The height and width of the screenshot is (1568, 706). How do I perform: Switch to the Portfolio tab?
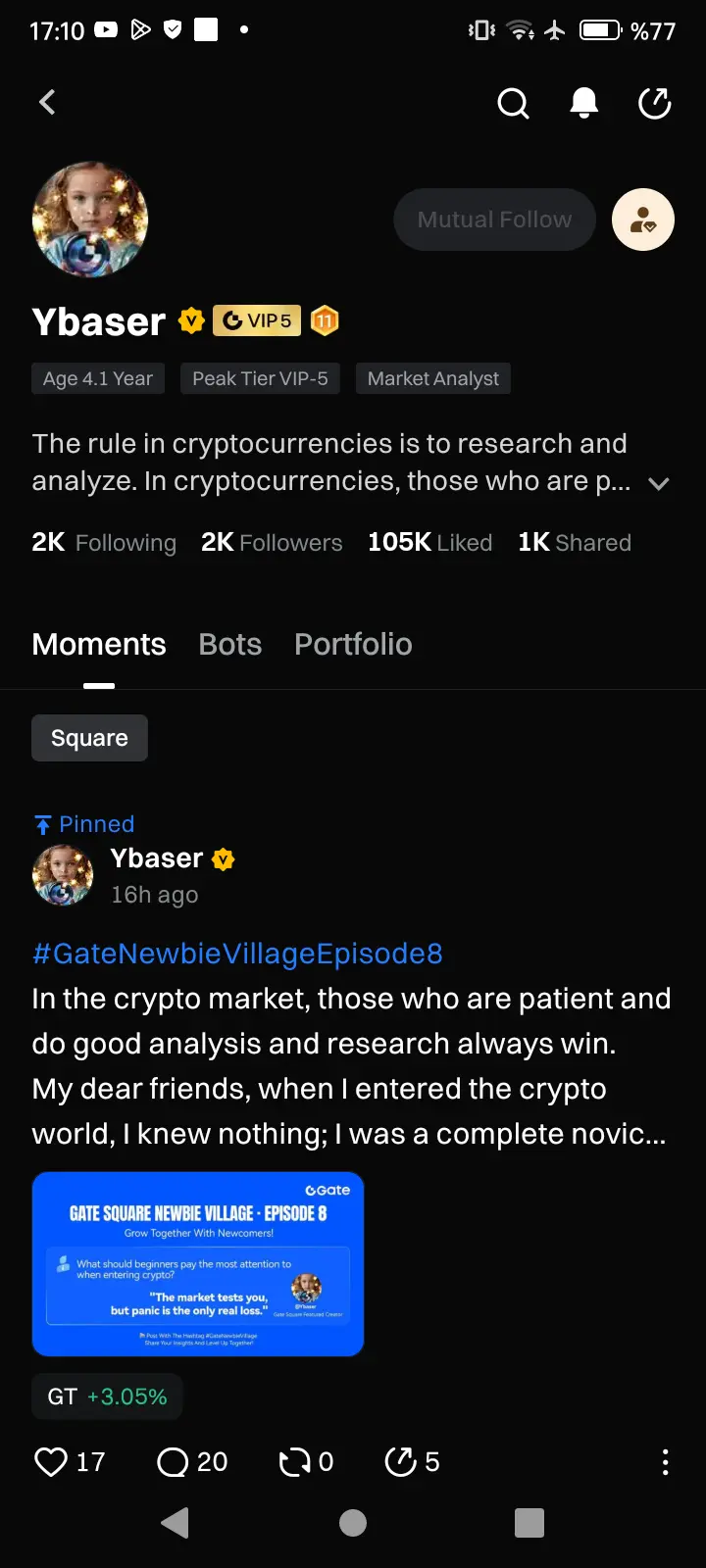click(353, 644)
